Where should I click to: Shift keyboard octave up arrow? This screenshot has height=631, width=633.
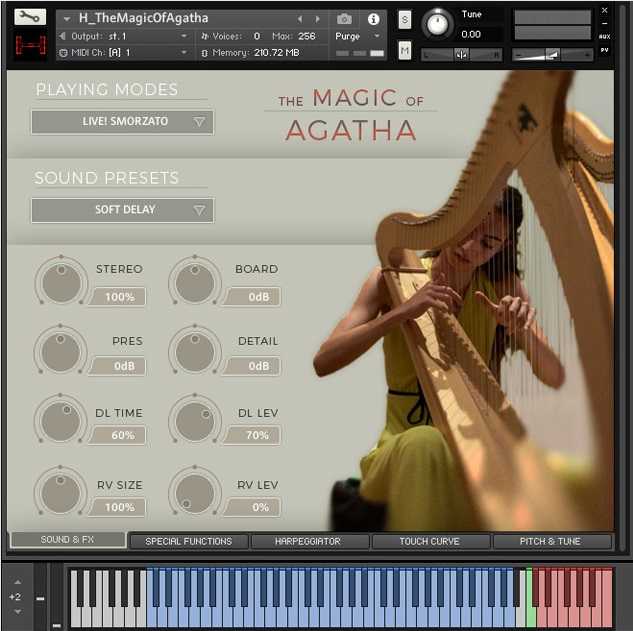tap(17, 582)
